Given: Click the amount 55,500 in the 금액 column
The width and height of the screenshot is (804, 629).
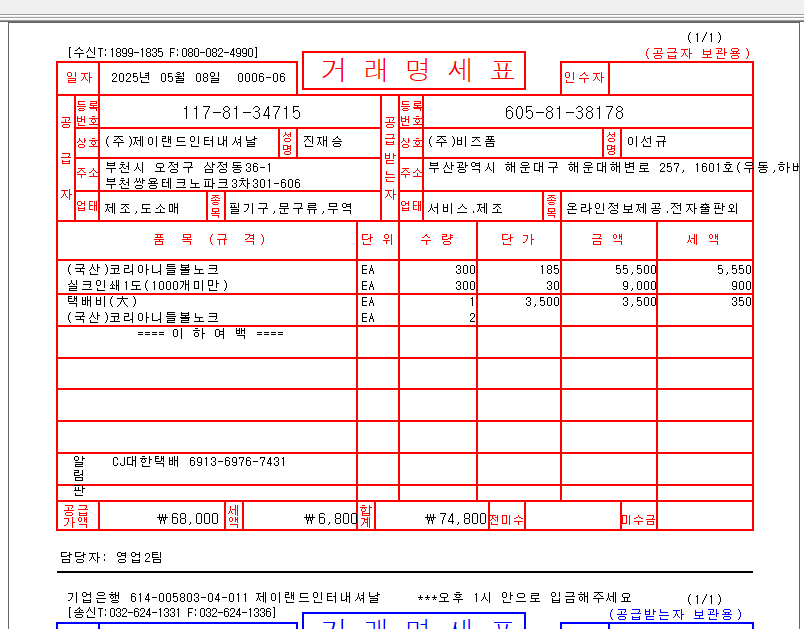Looking at the screenshot, I should (635, 270).
